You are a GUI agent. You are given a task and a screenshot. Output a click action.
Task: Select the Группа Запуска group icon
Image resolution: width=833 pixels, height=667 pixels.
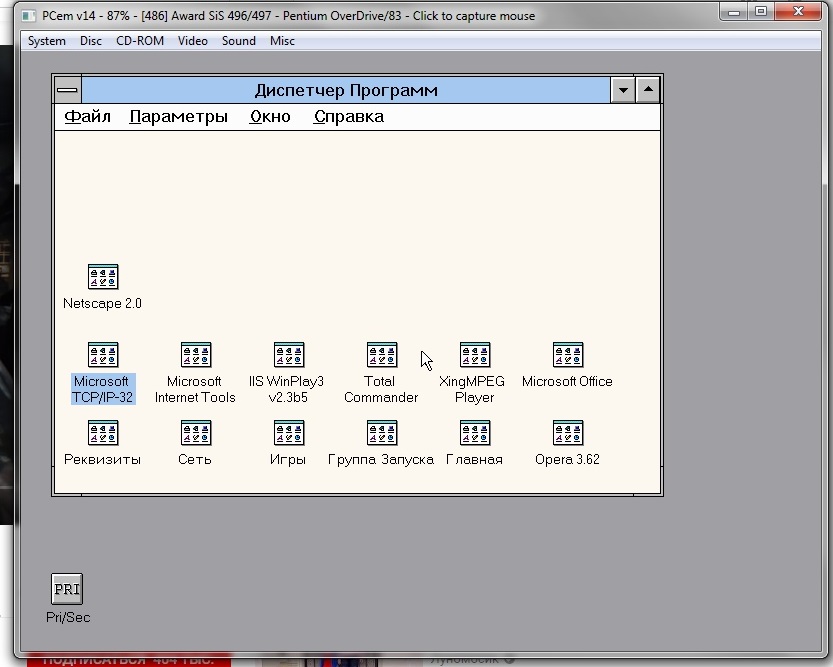tap(381, 433)
